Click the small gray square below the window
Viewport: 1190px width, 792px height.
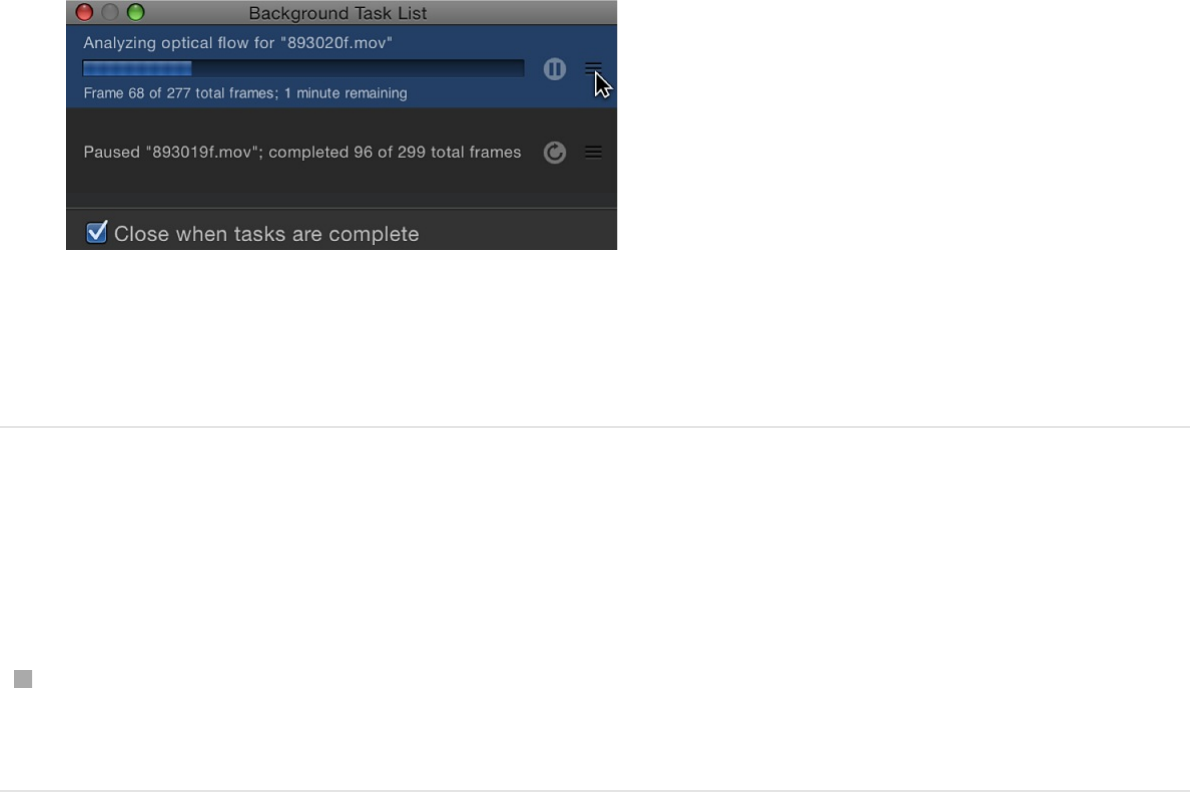tap(23, 679)
